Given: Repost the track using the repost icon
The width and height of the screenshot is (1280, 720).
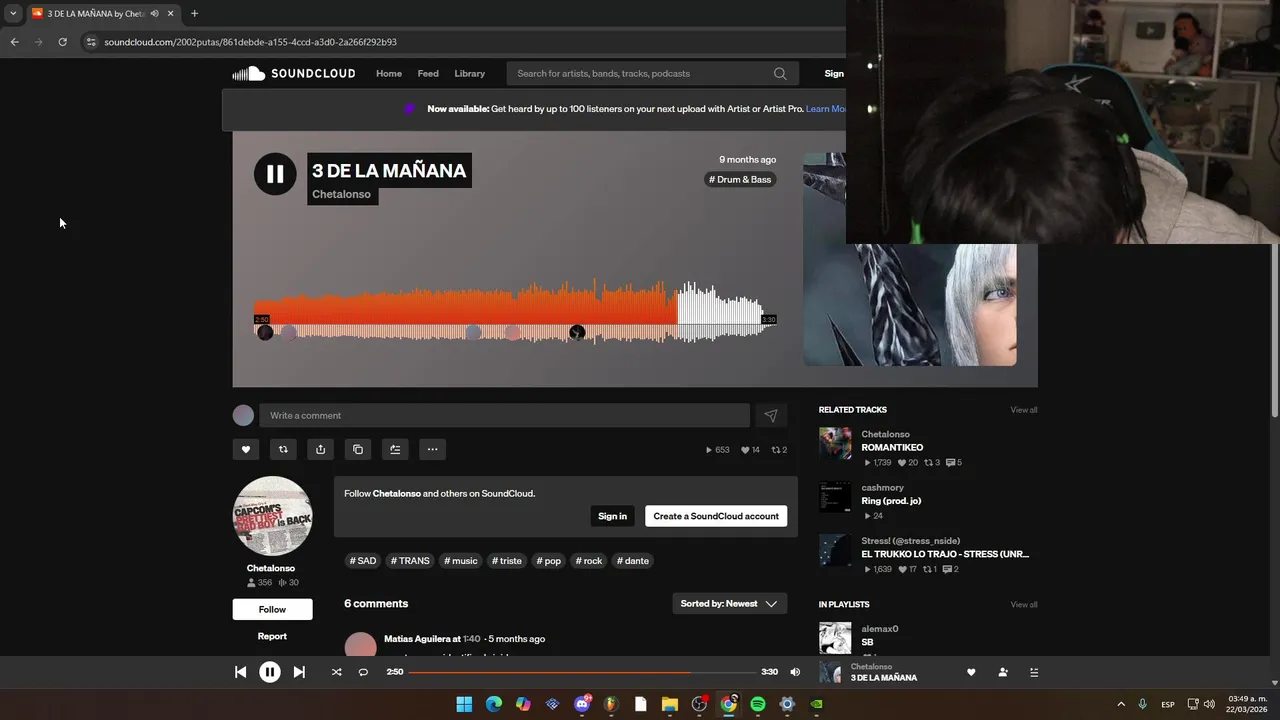Looking at the screenshot, I should [x=283, y=450].
